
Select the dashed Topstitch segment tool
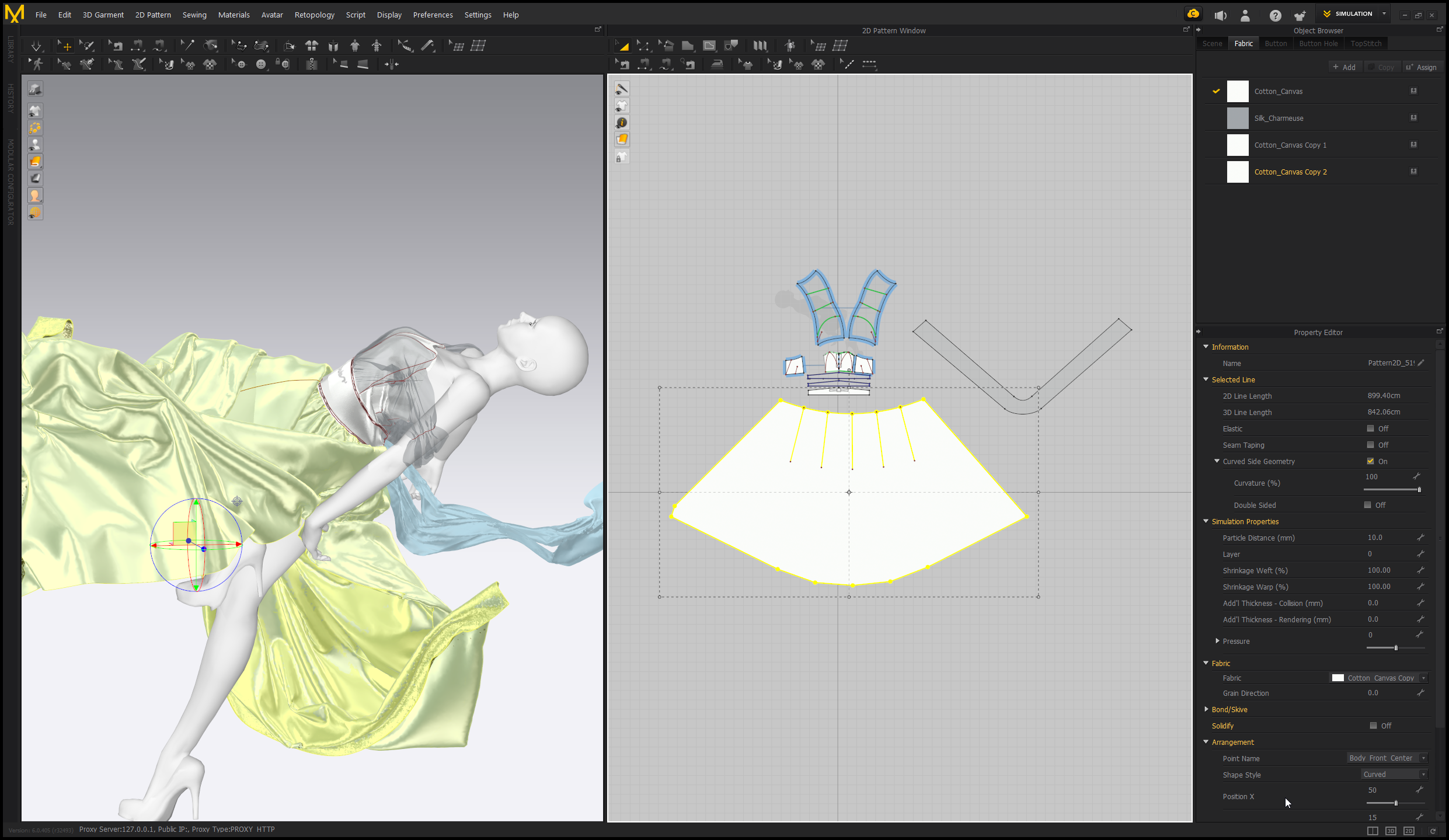(x=869, y=64)
